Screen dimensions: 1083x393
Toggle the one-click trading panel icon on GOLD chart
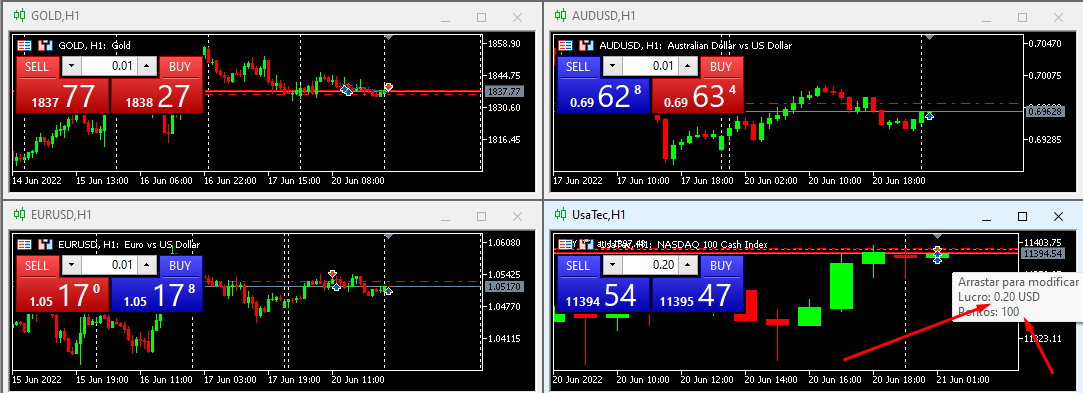25,46
